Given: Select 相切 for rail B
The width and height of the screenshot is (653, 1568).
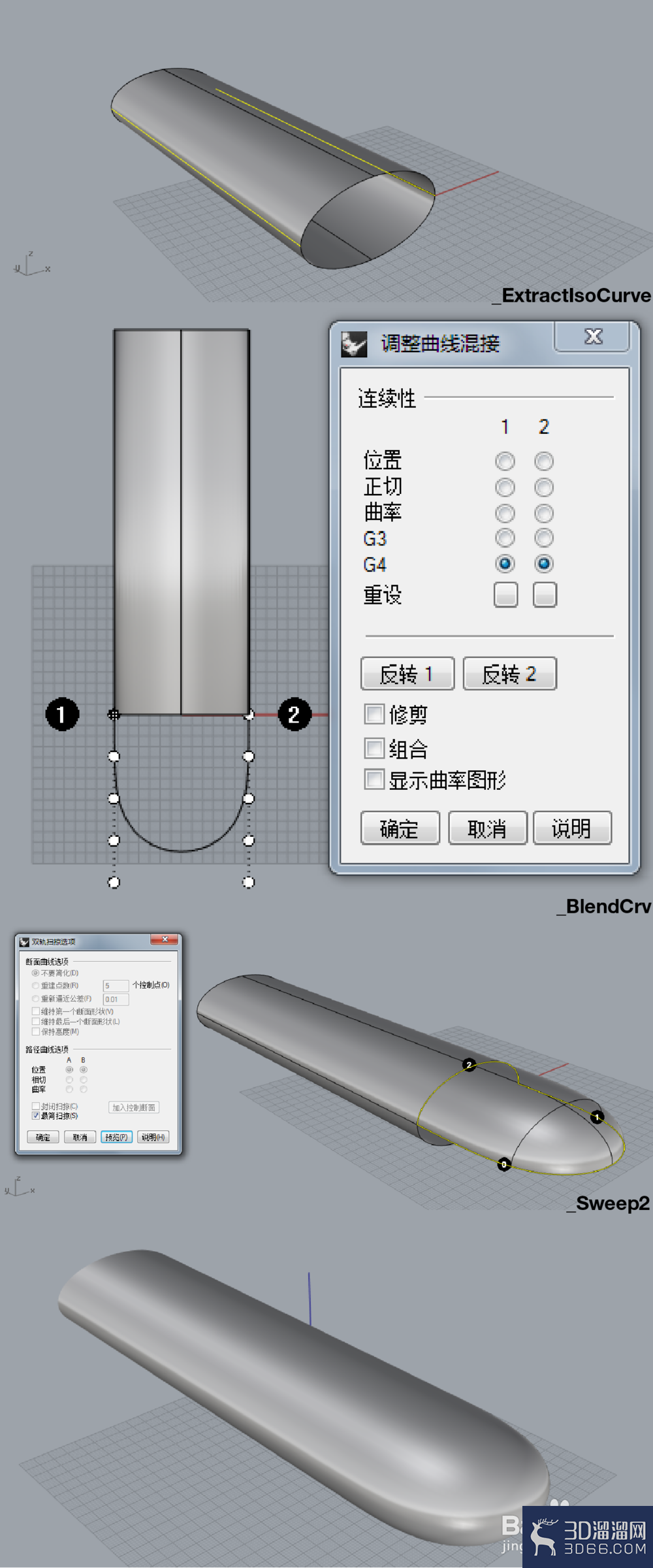Looking at the screenshot, I should (x=84, y=1080).
